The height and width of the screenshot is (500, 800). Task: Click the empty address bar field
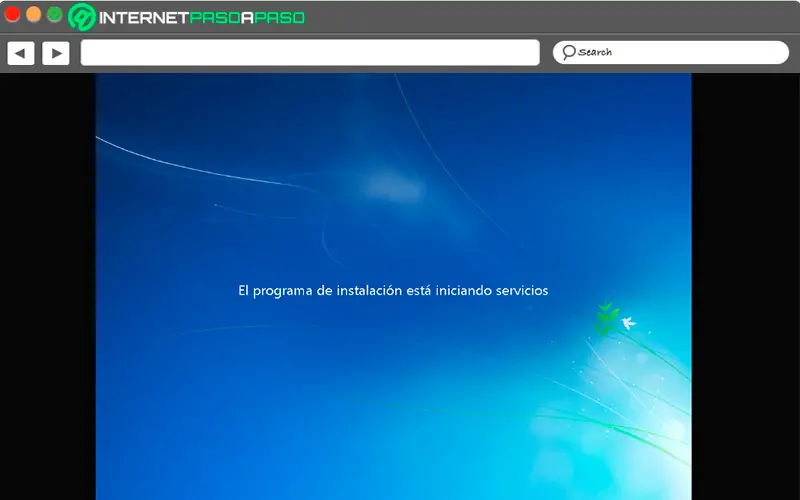point(310,53)
